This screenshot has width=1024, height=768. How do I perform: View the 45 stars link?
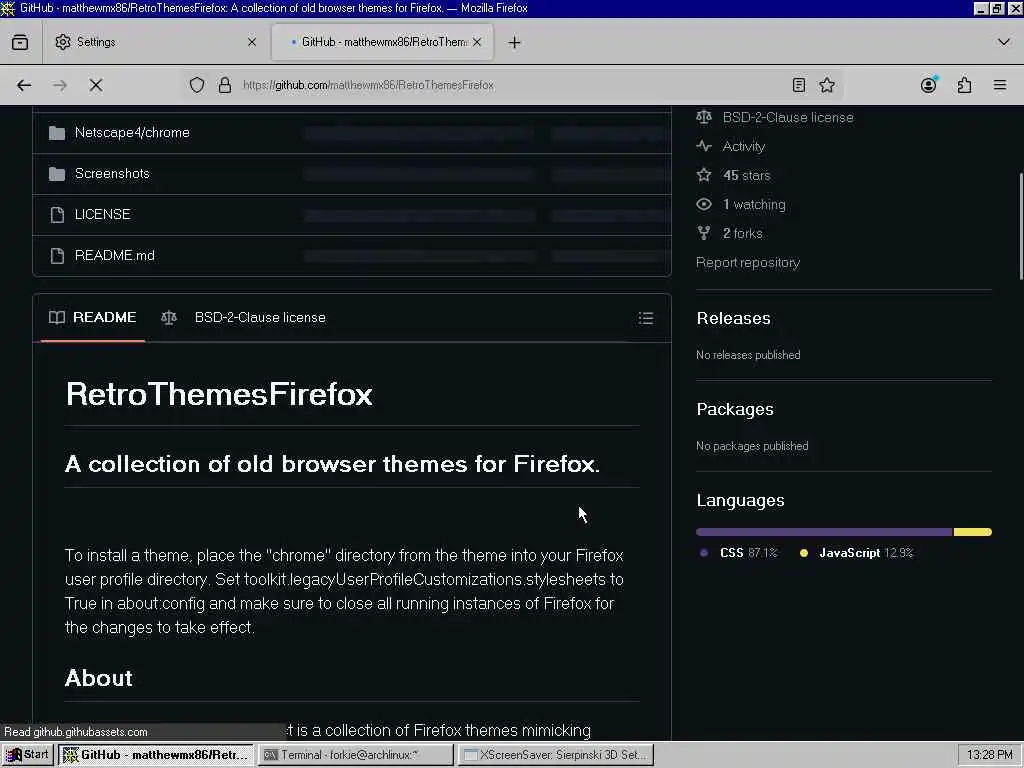pyautogui.click(x=746, y=176)
